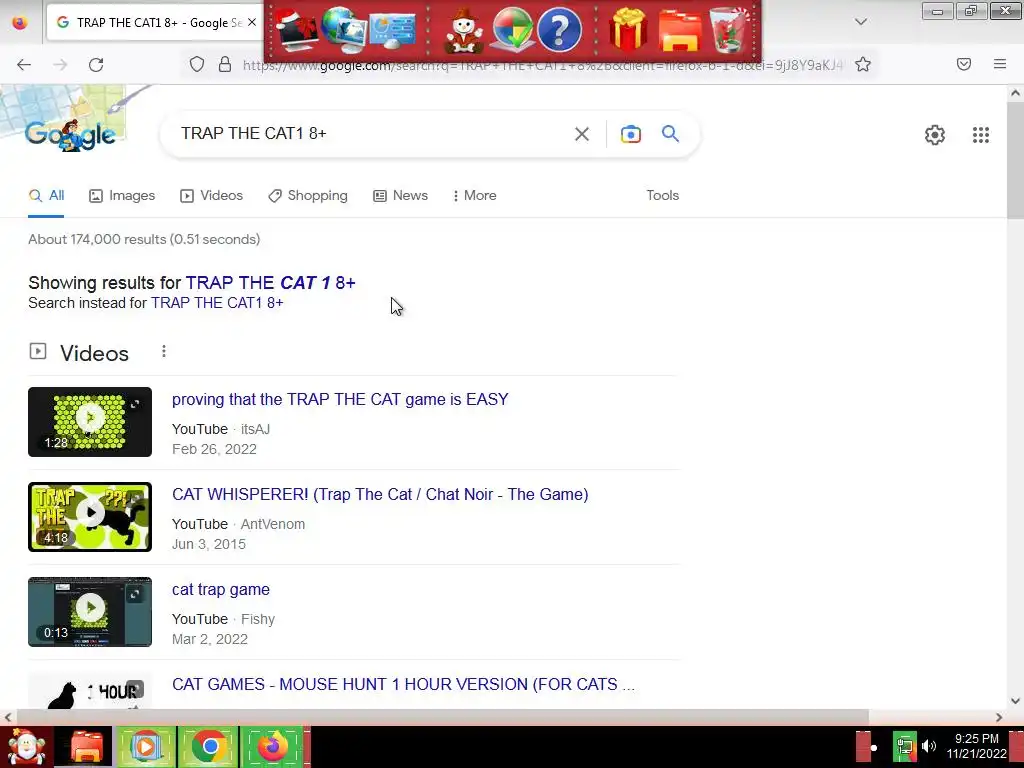Click the network tray icon
This screenshot has width=1024, height=768.
click(904, 747)
